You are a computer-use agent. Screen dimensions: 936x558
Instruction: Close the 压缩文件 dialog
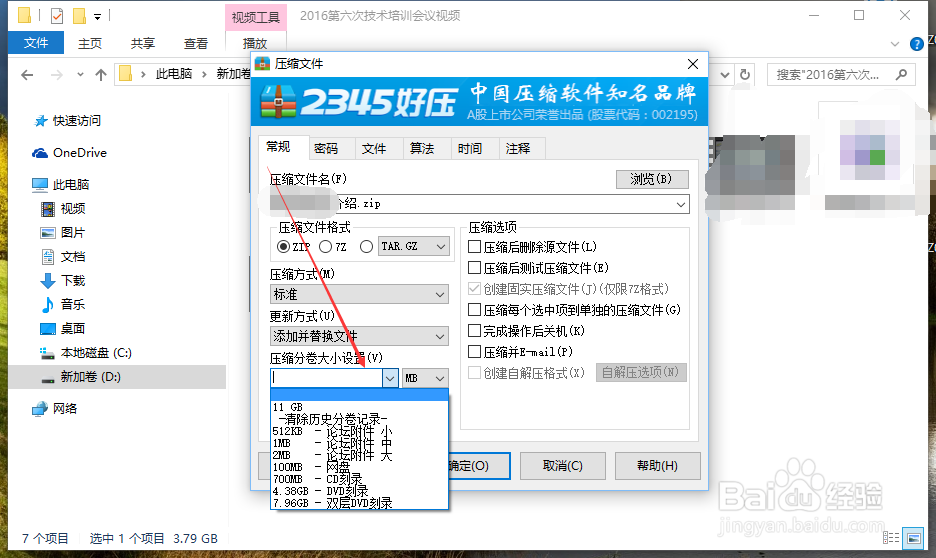[693, 64]
